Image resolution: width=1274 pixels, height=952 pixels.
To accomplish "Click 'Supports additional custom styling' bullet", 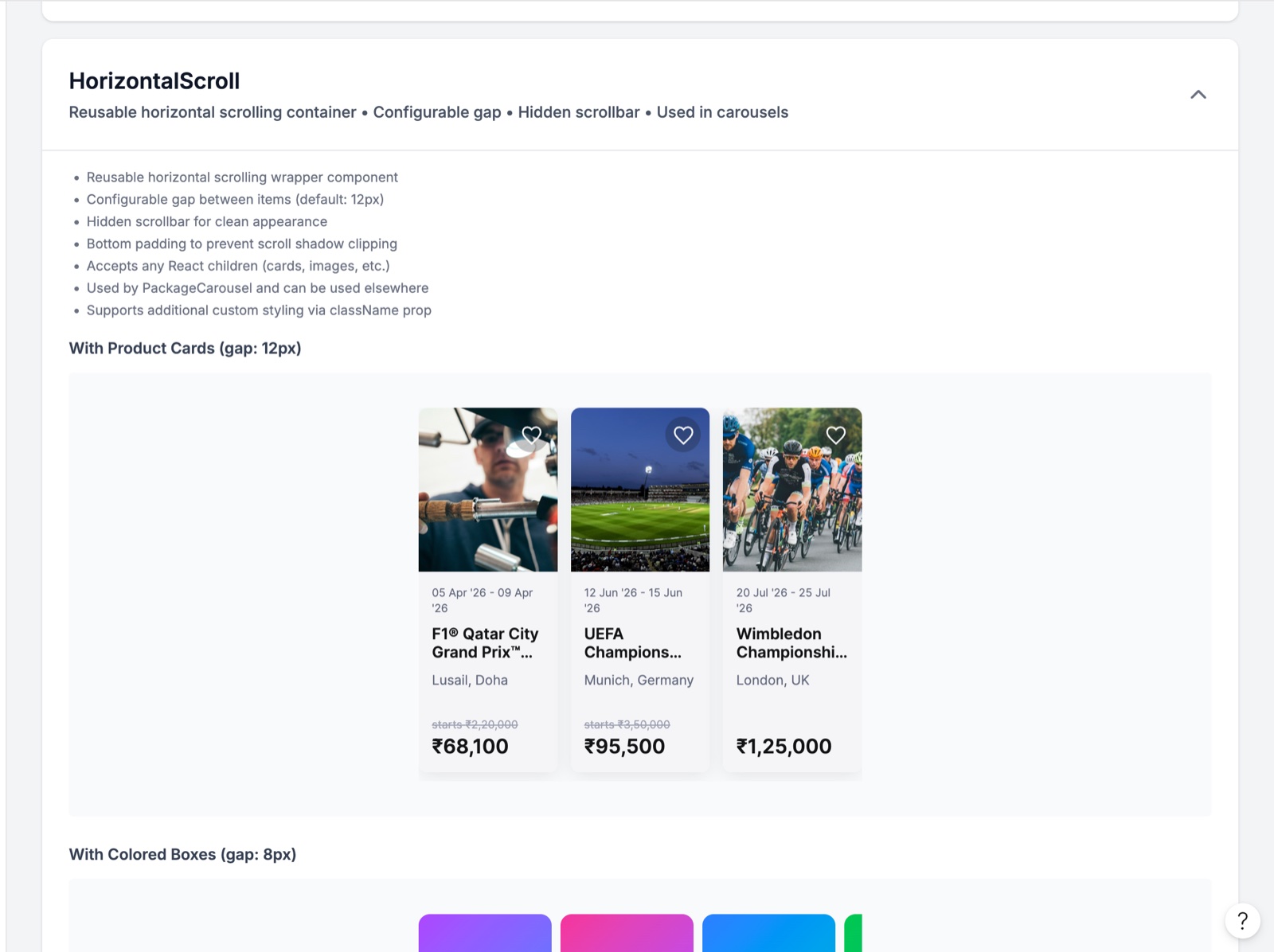I will click(259, 310).
